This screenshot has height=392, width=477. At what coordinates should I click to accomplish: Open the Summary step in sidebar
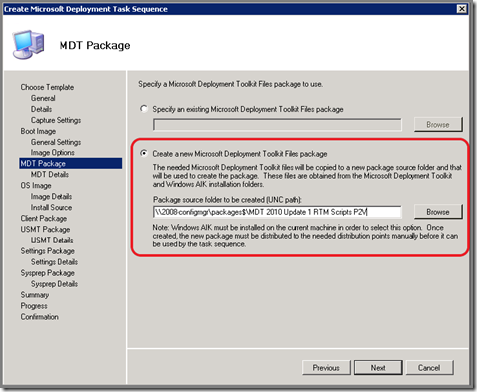(x=35, y=295)
